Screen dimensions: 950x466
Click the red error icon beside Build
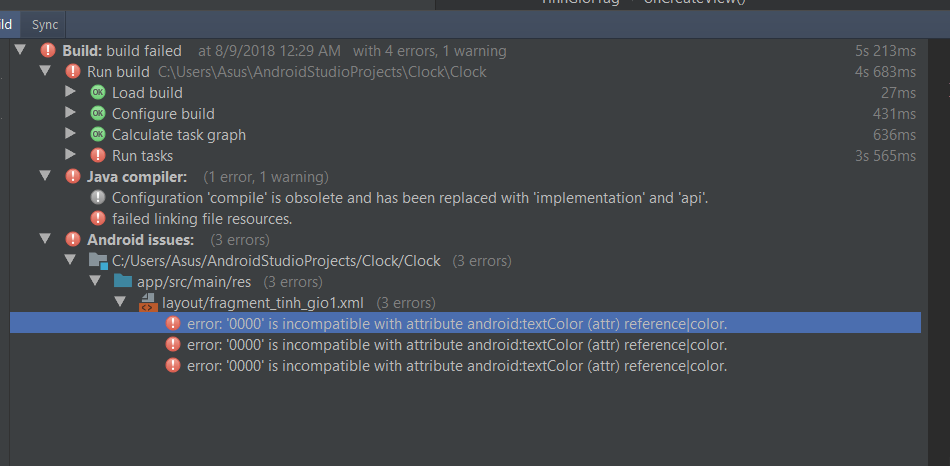[47, 50]
